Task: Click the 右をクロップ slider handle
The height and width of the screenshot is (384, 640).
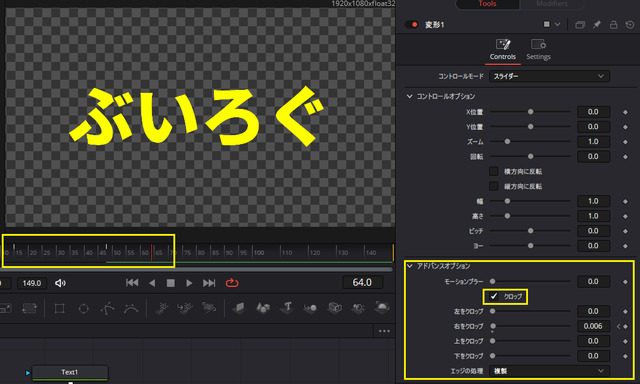Action: [493, 326]
